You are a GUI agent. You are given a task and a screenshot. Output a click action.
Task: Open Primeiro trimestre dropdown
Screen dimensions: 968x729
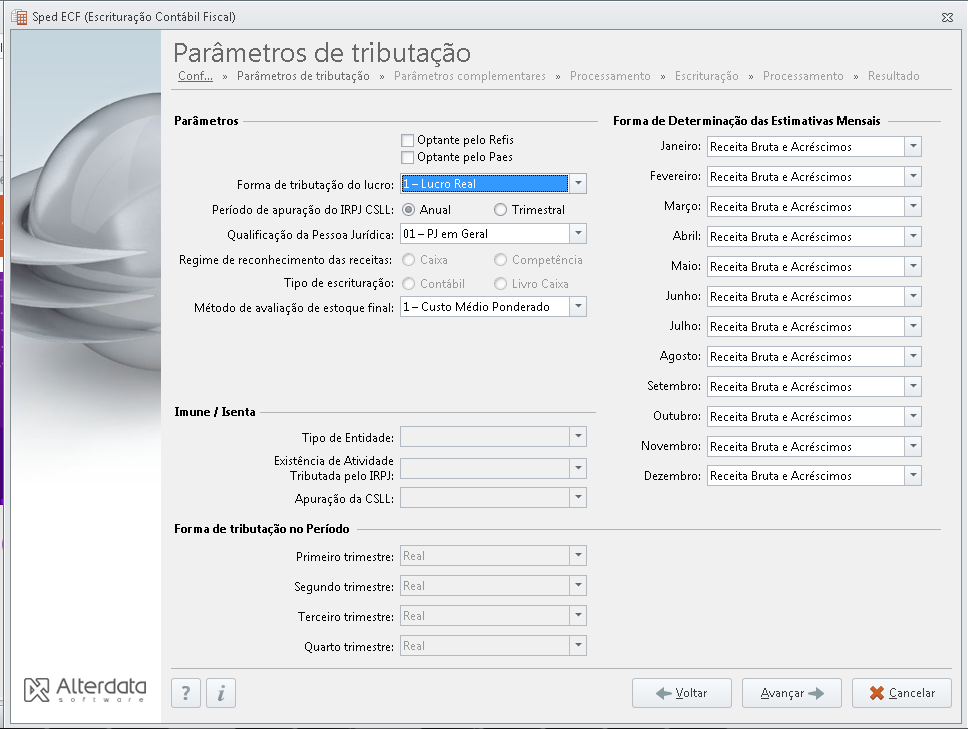pos(578,556)
